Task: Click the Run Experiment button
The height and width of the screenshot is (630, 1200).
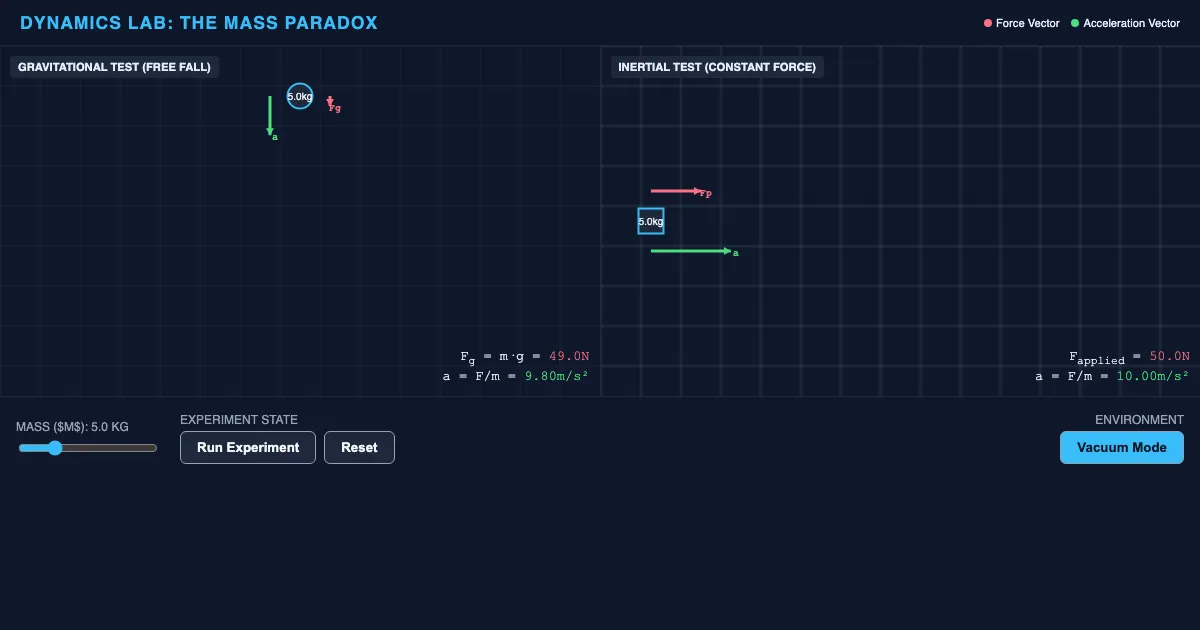Action: 248,448
